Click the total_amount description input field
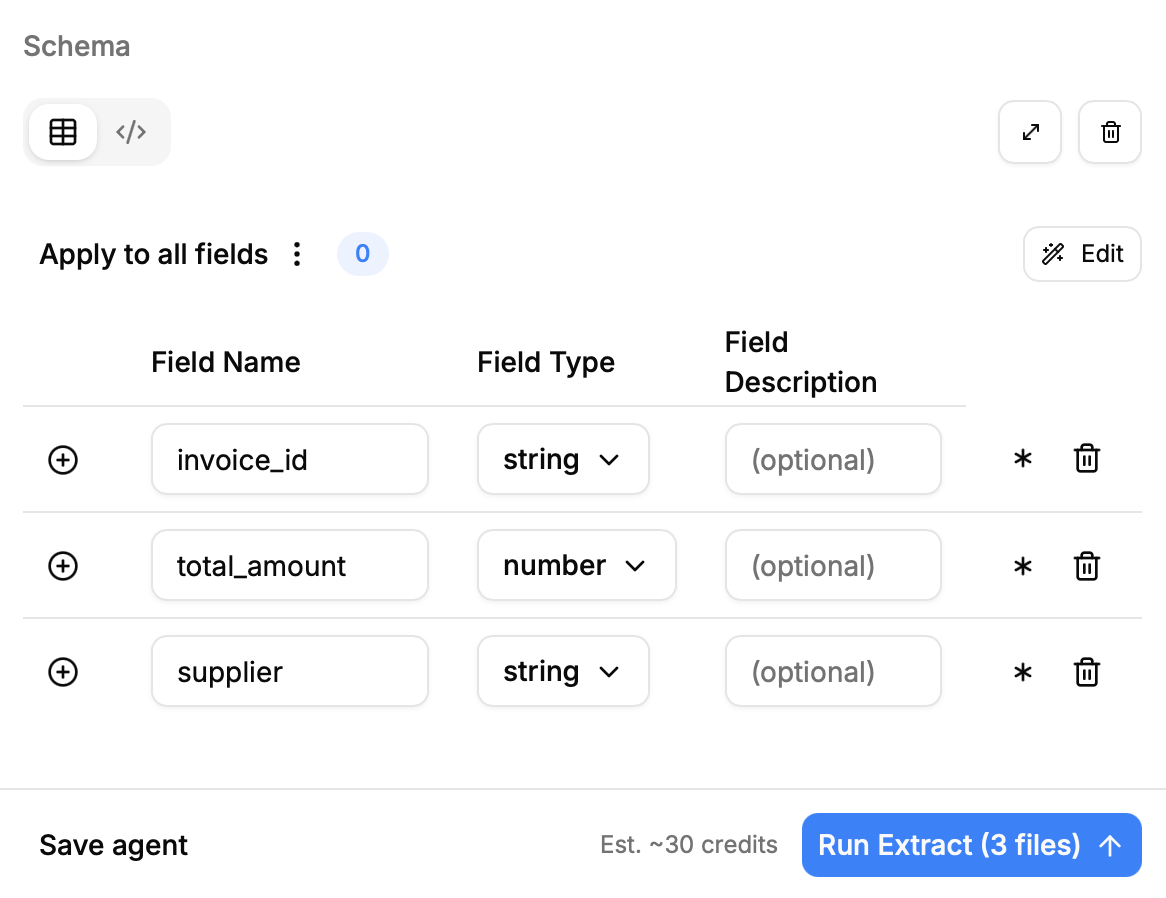Screen dimensions: 1166x898 click(833, 566)
